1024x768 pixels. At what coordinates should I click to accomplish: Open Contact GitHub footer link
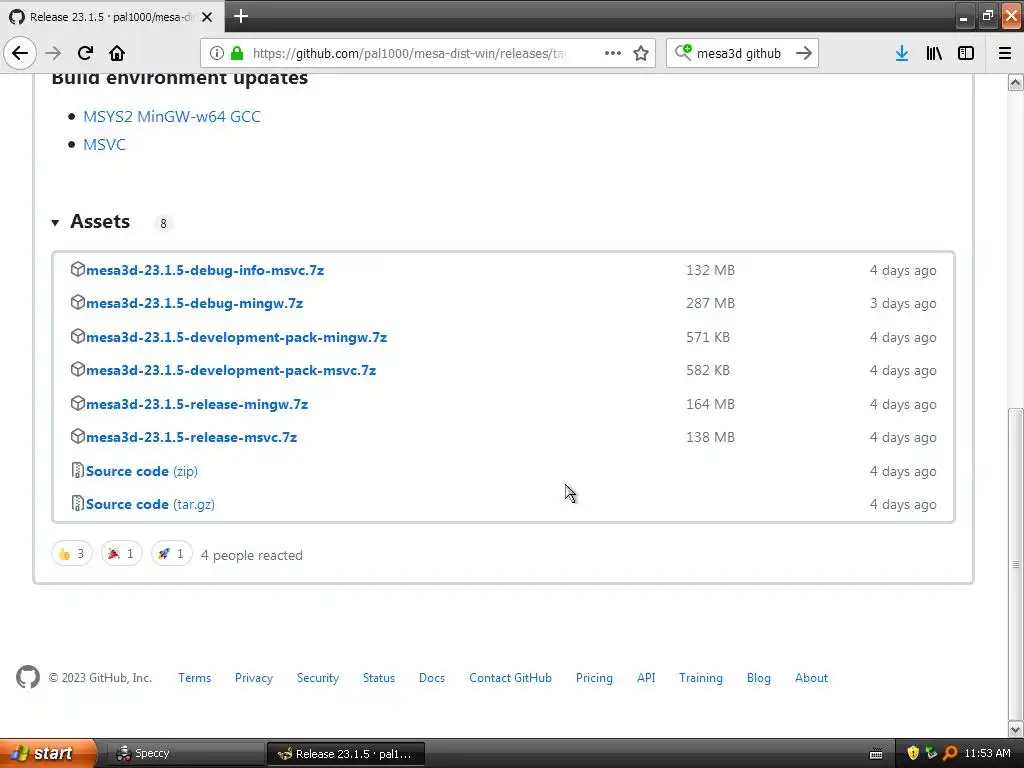[x=510, y=678]
